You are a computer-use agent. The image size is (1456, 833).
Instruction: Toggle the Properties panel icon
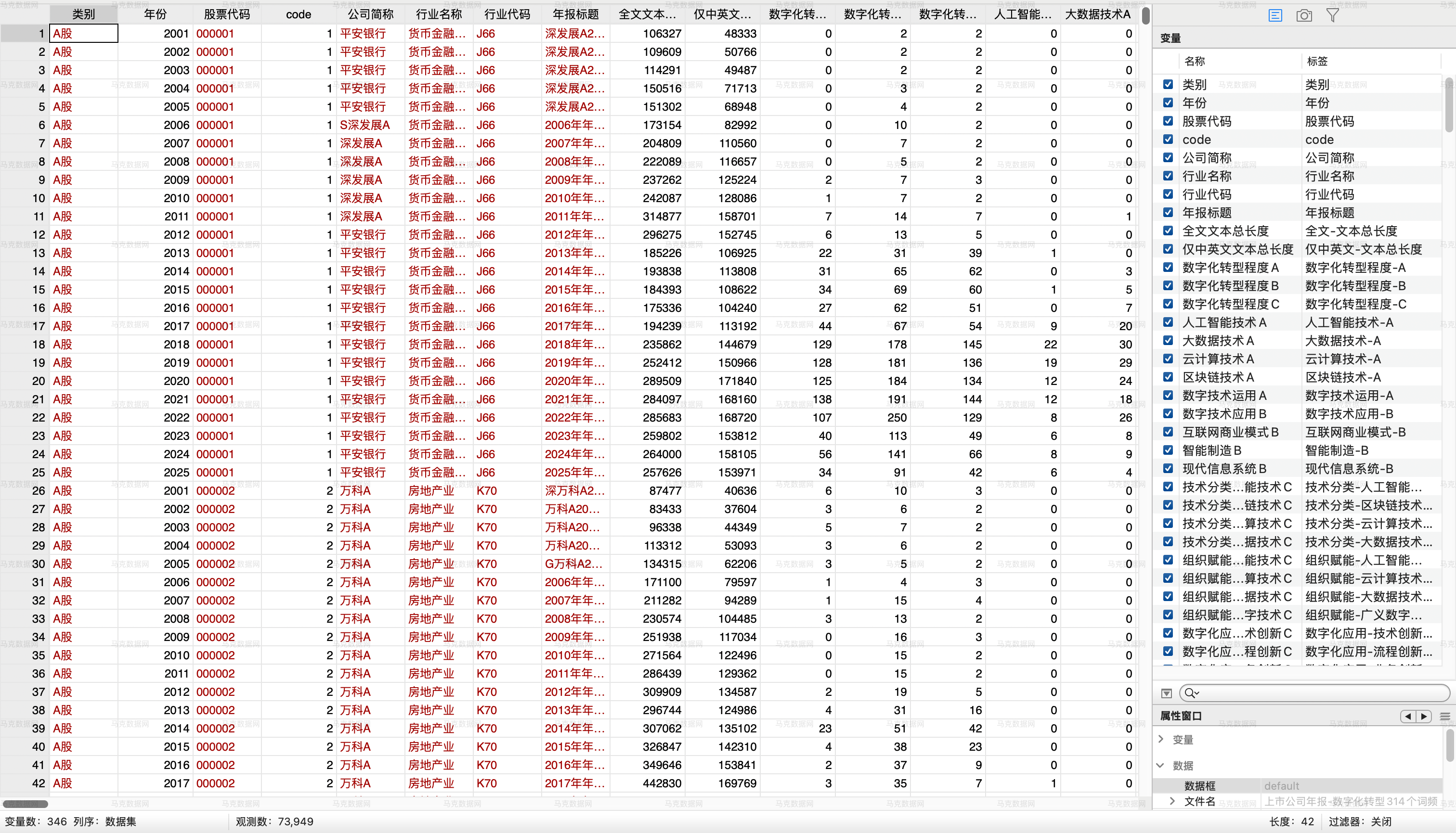[x=1275, y=15]
